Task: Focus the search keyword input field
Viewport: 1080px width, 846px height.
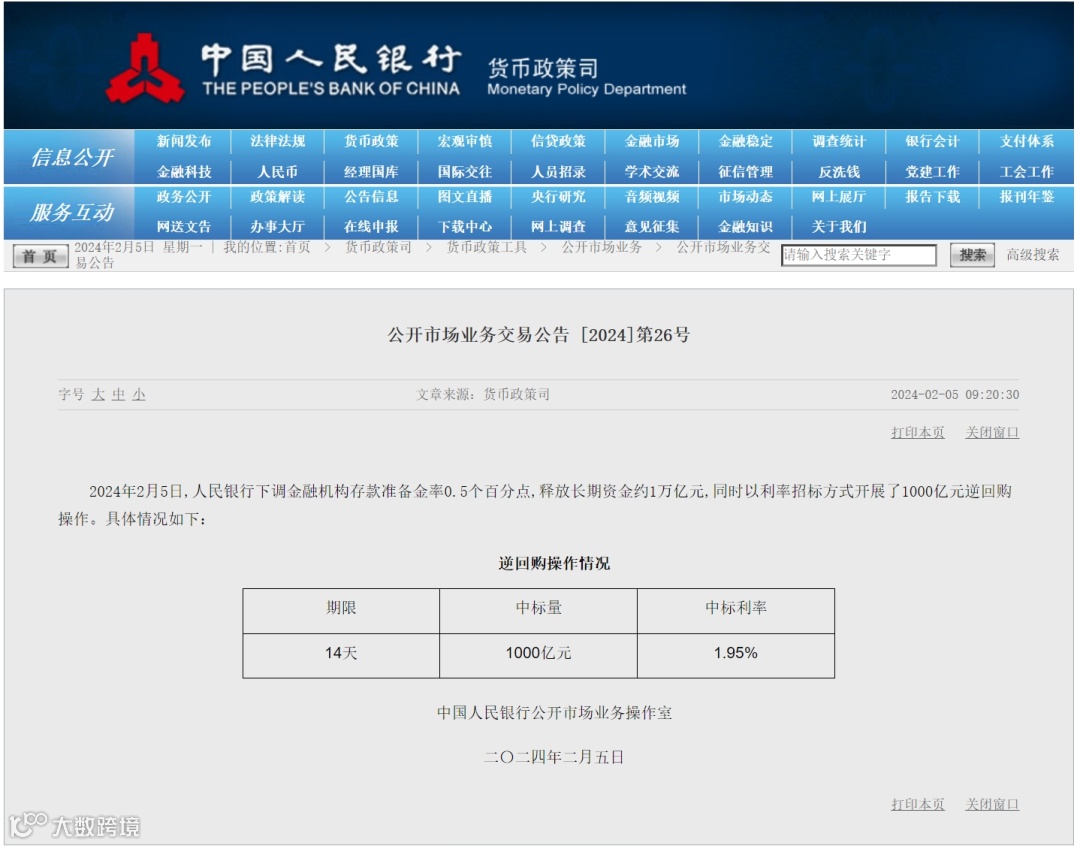Action: point(859,255)
